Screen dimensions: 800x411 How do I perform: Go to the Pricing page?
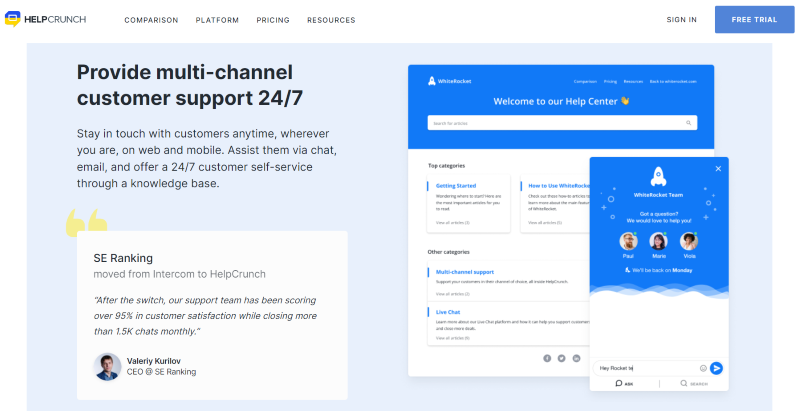273,20
